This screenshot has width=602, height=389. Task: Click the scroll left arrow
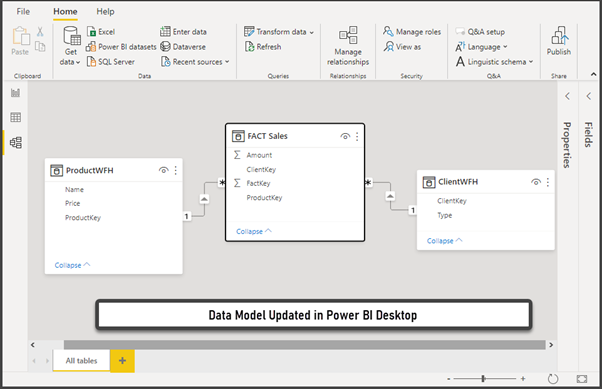(x=33, y=345)
